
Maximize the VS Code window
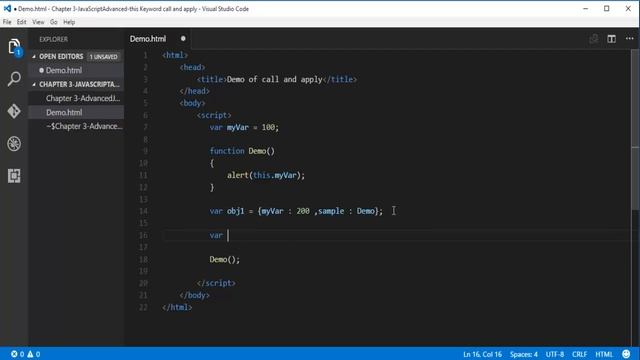[607, 9]
